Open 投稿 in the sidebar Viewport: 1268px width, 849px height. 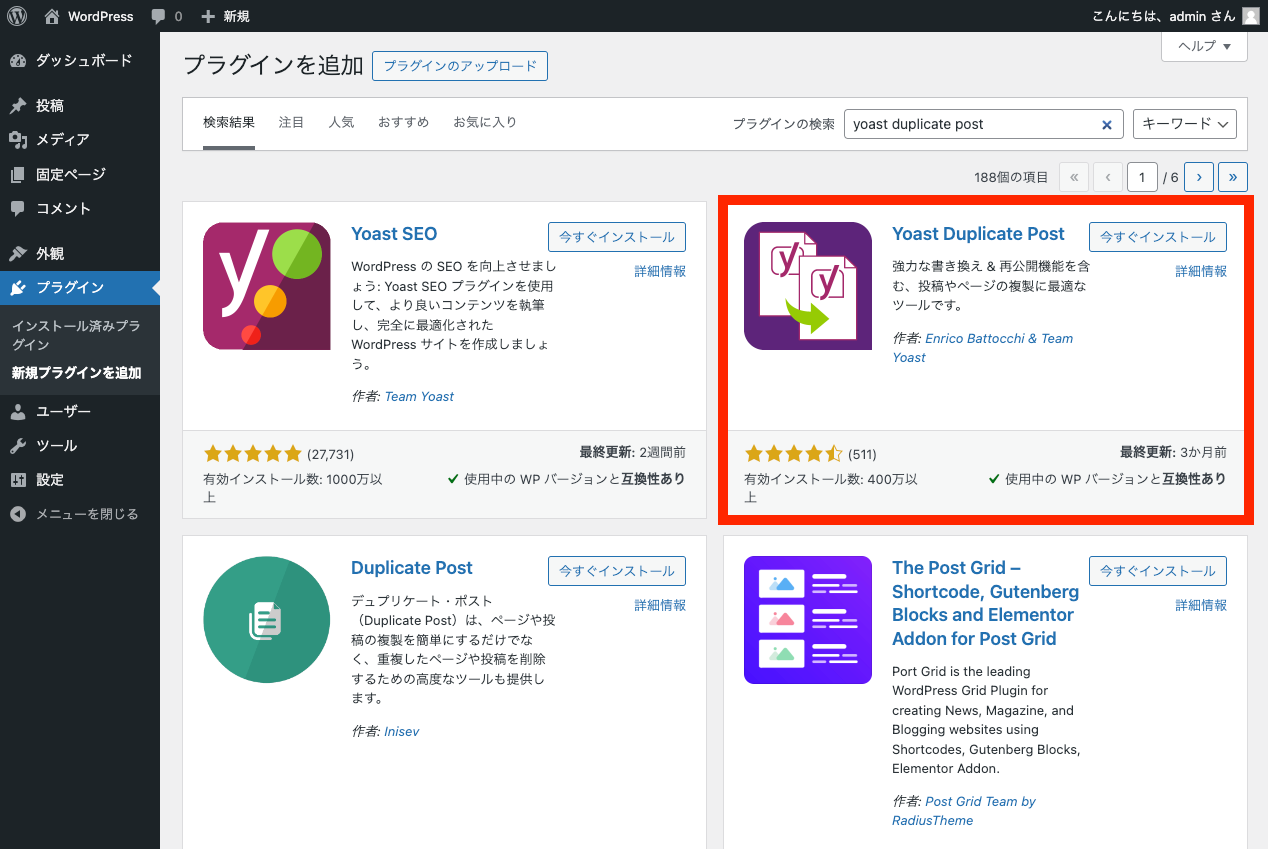80,105
